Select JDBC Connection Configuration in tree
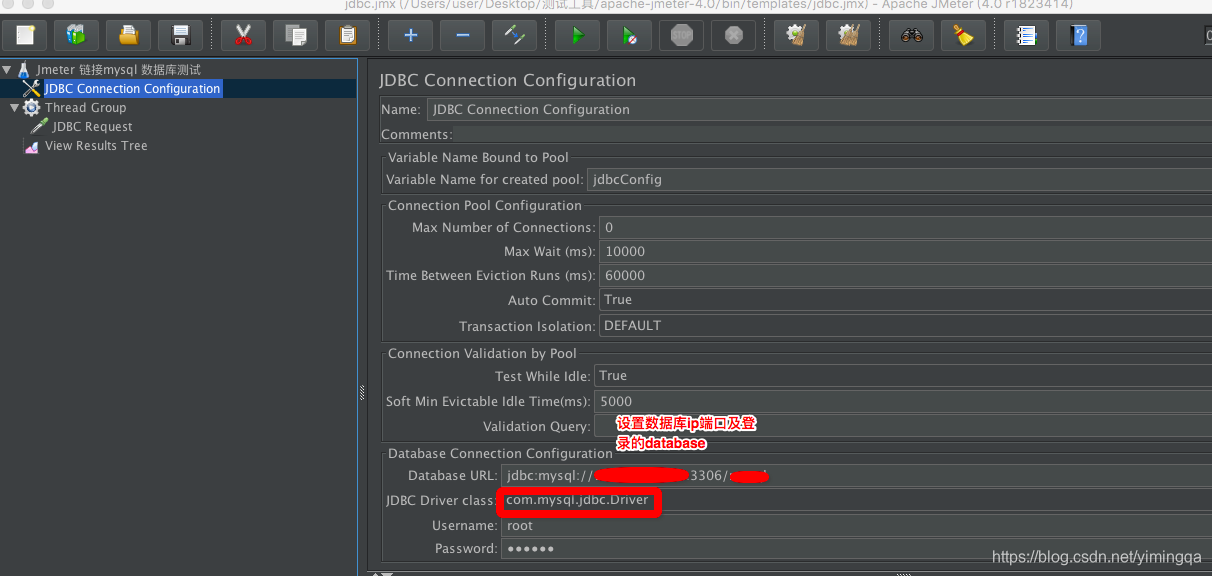 [x=132, y=89]
